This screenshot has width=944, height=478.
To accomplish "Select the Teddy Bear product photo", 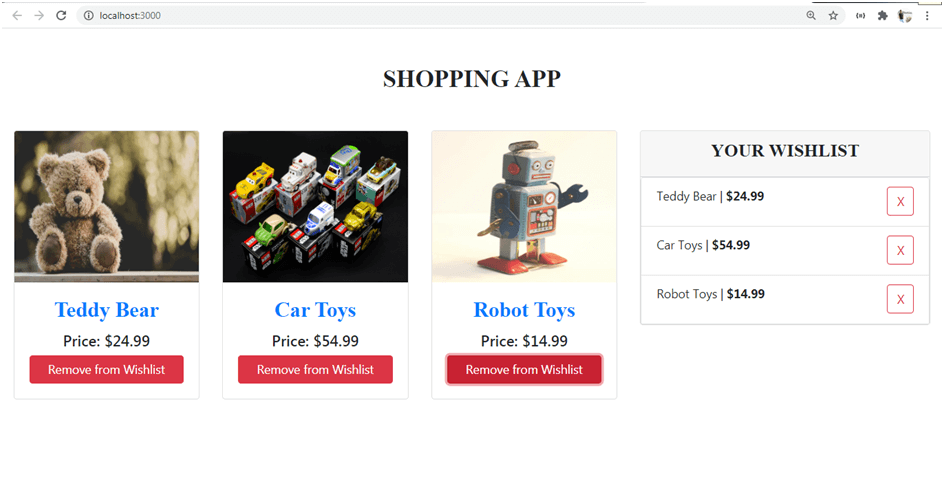I will 107,206.
